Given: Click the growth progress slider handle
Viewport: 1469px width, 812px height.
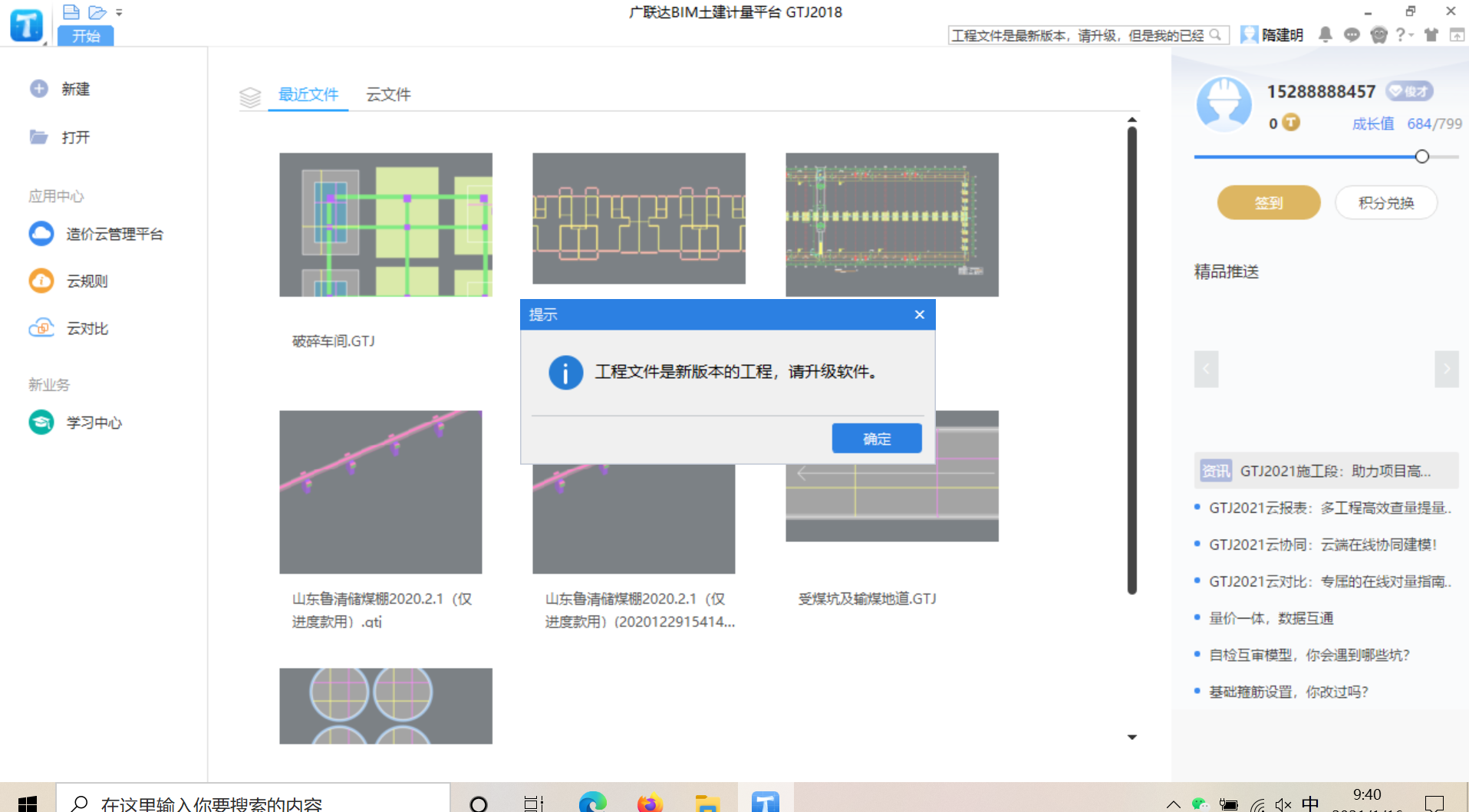Looking at the screenshot, I should [1421, 156].
